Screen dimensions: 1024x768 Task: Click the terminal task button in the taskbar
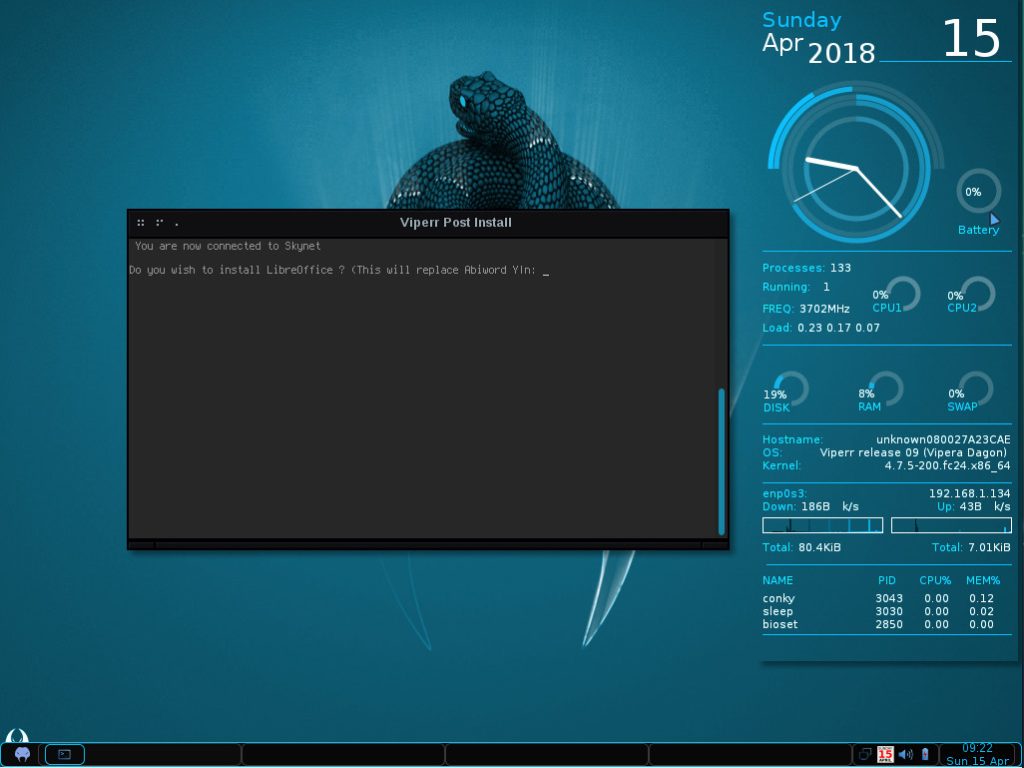point(64,754)
